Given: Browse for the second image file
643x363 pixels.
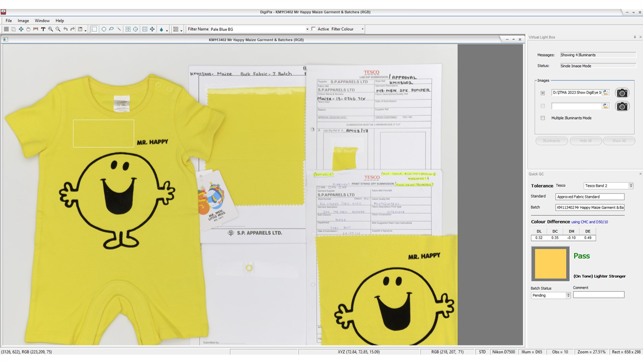Looking at the screenshot, I should [606, 106].
